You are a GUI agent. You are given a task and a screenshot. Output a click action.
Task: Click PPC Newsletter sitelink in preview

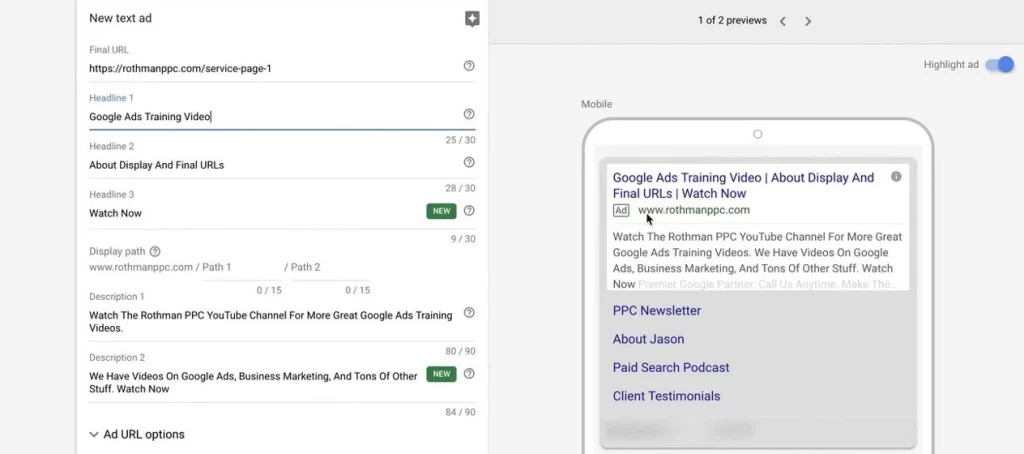tap(657, 310)
